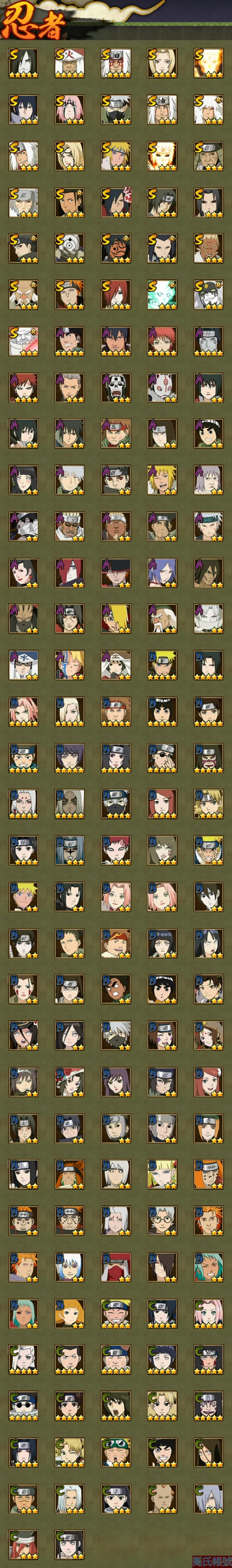This screenshot has width=232, height=1568.
Task: Choose Hidan's black-and-white skull face portrait
Action: [116, 388]
